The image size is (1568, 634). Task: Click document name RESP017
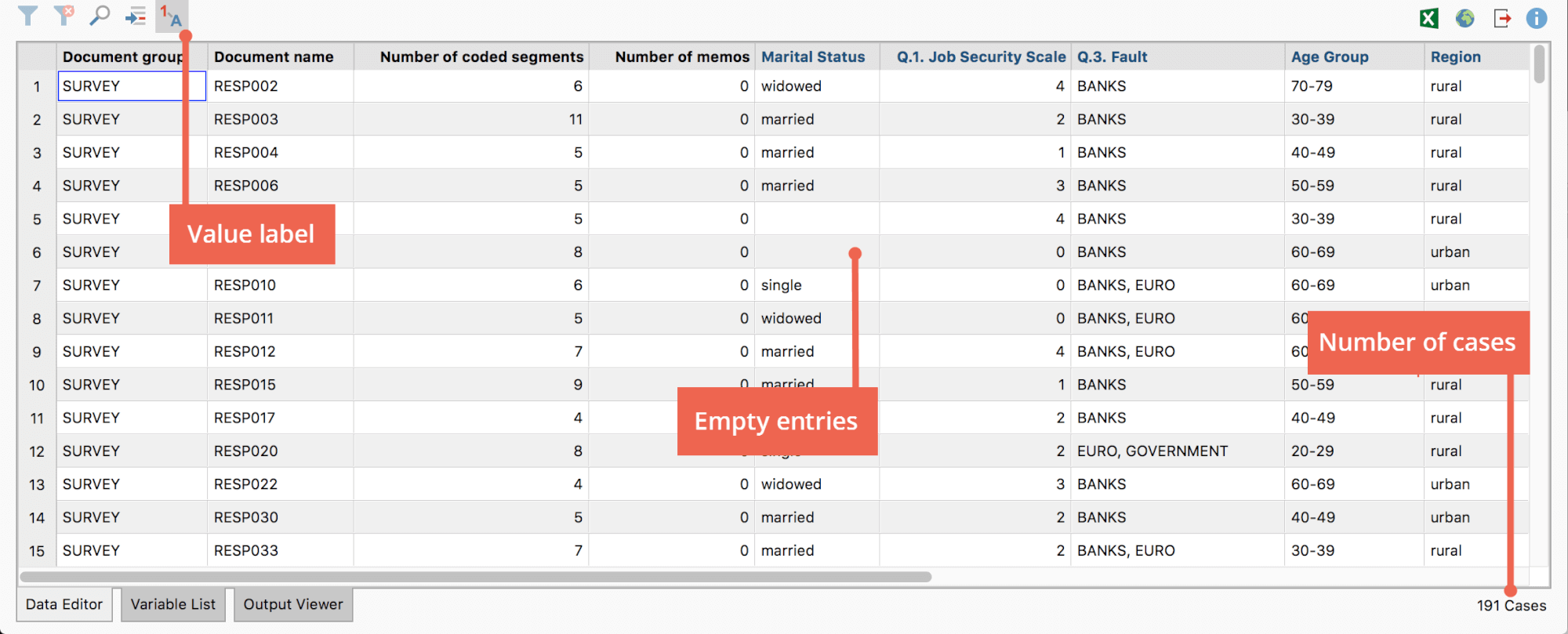[x=245, y=418]
